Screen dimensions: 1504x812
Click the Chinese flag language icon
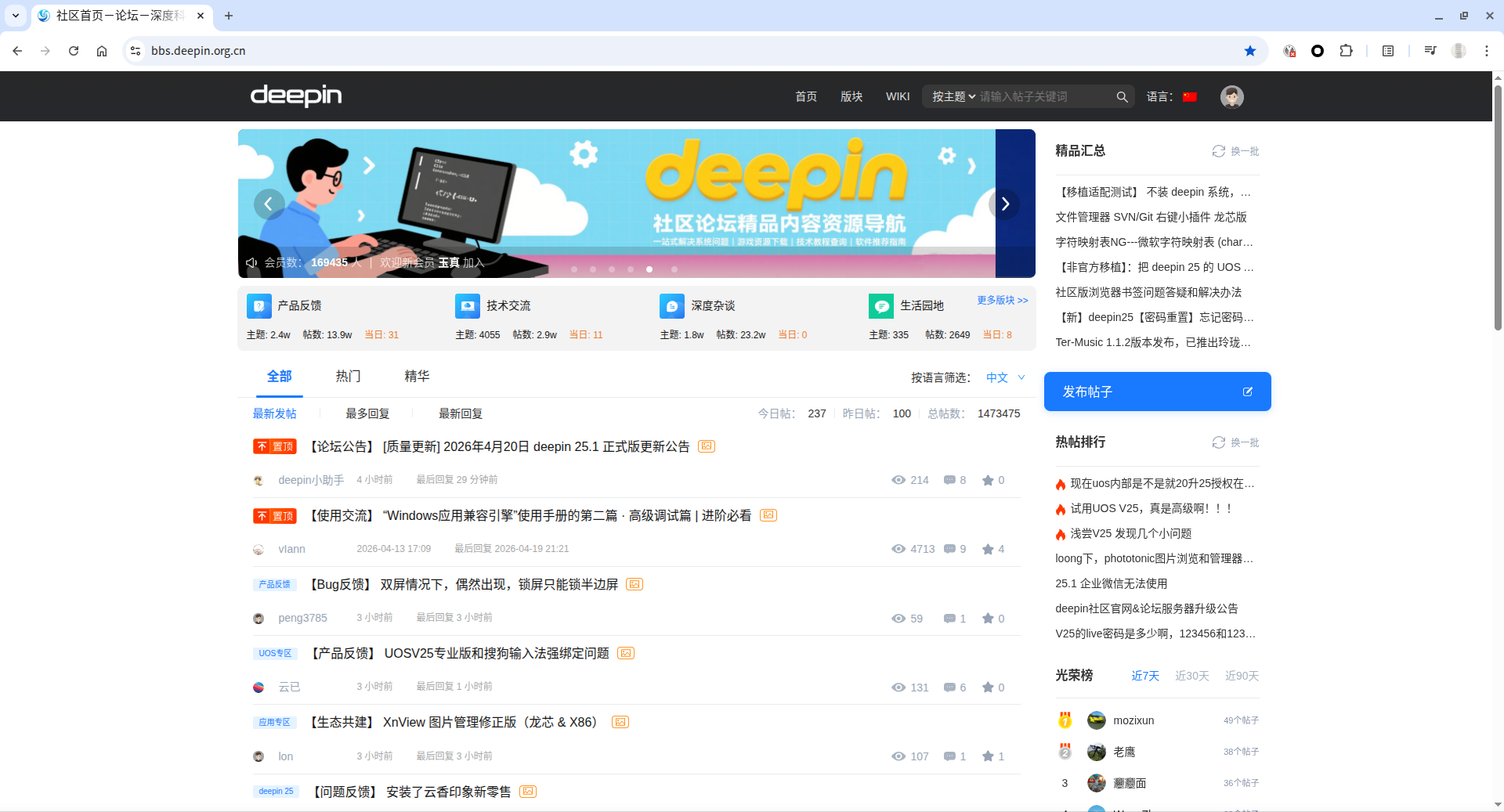1189,96
